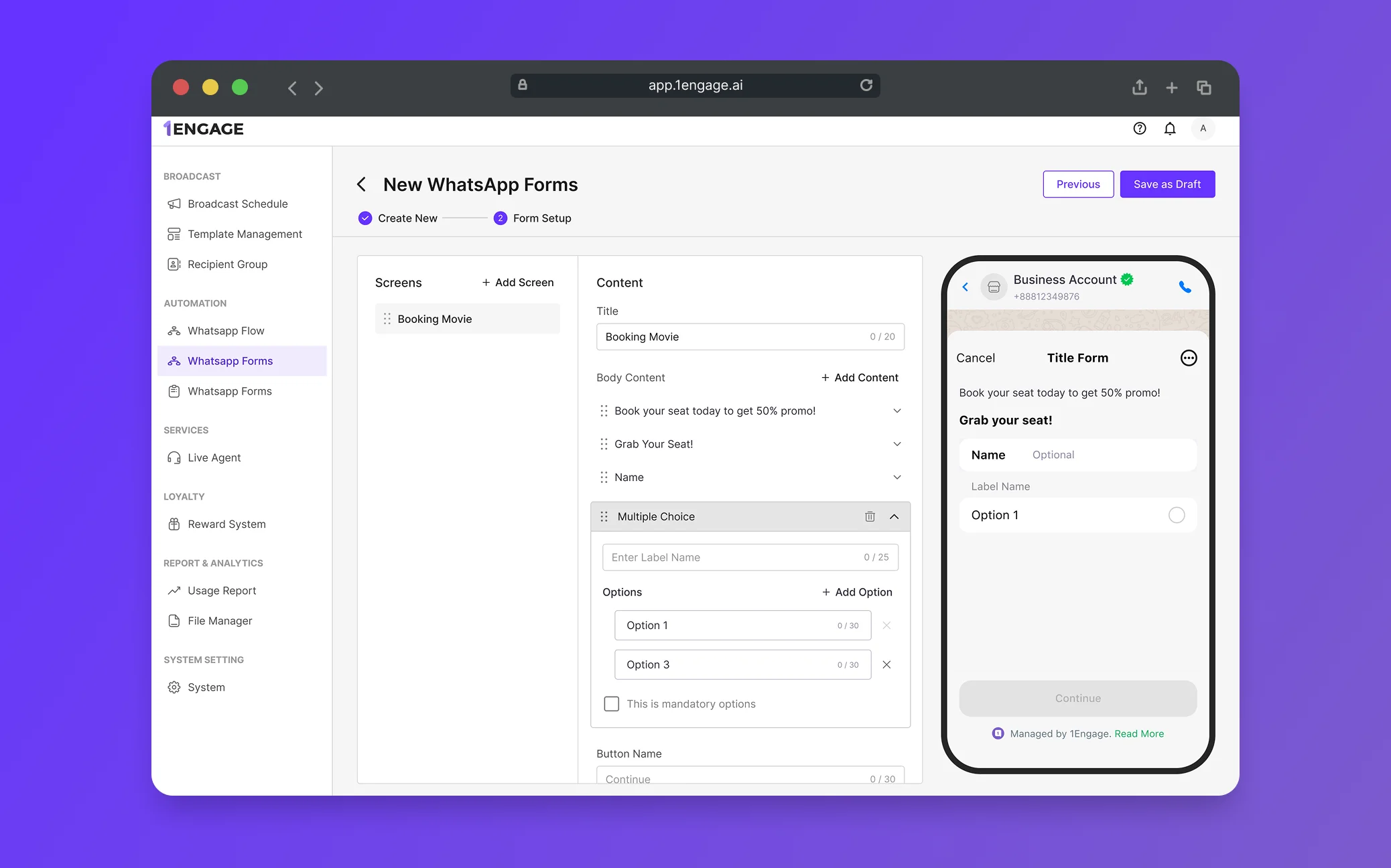Image resolution: width=1391 pixels, height=868 pixels.
Task: Reload the browser page
Action: (866, 85)
